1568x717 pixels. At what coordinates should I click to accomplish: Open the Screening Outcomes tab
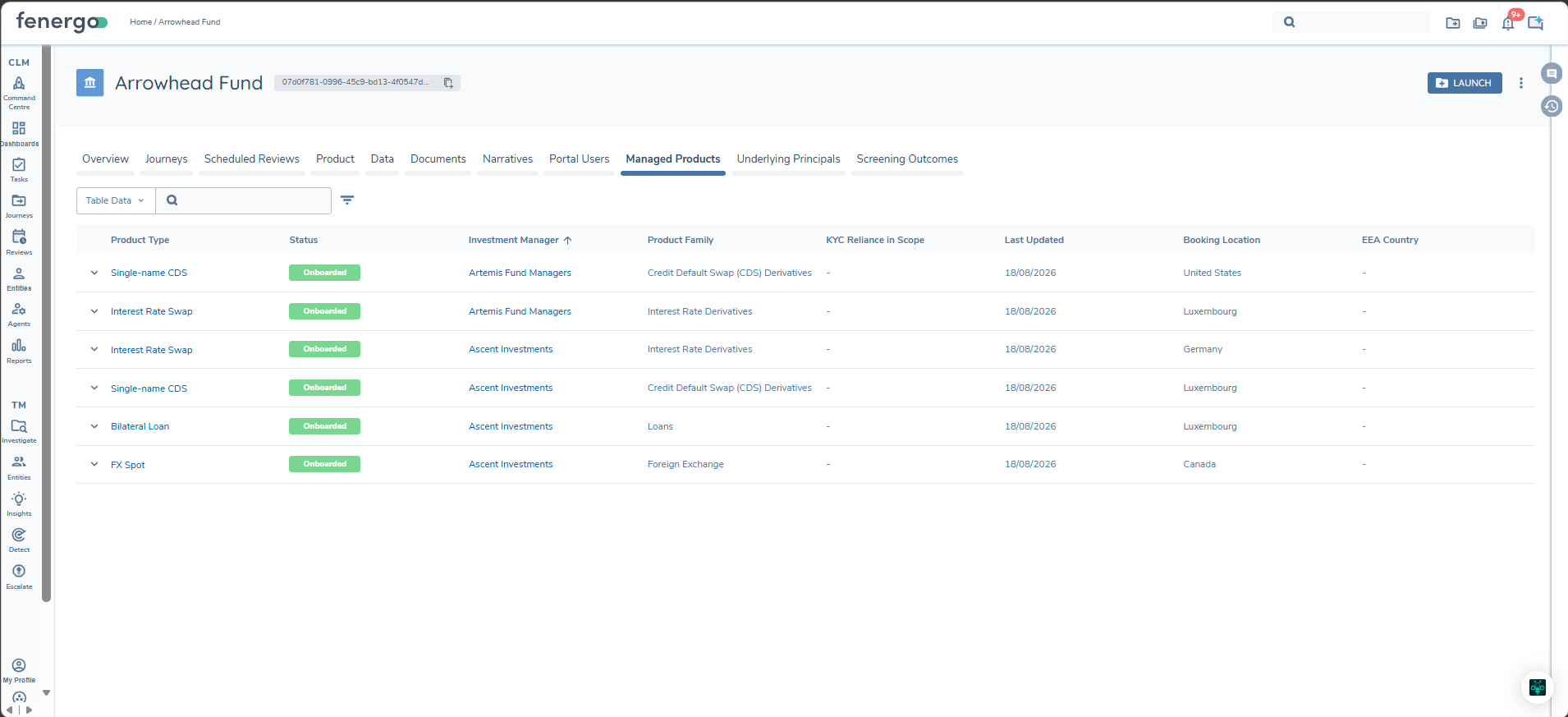[907, 159]
